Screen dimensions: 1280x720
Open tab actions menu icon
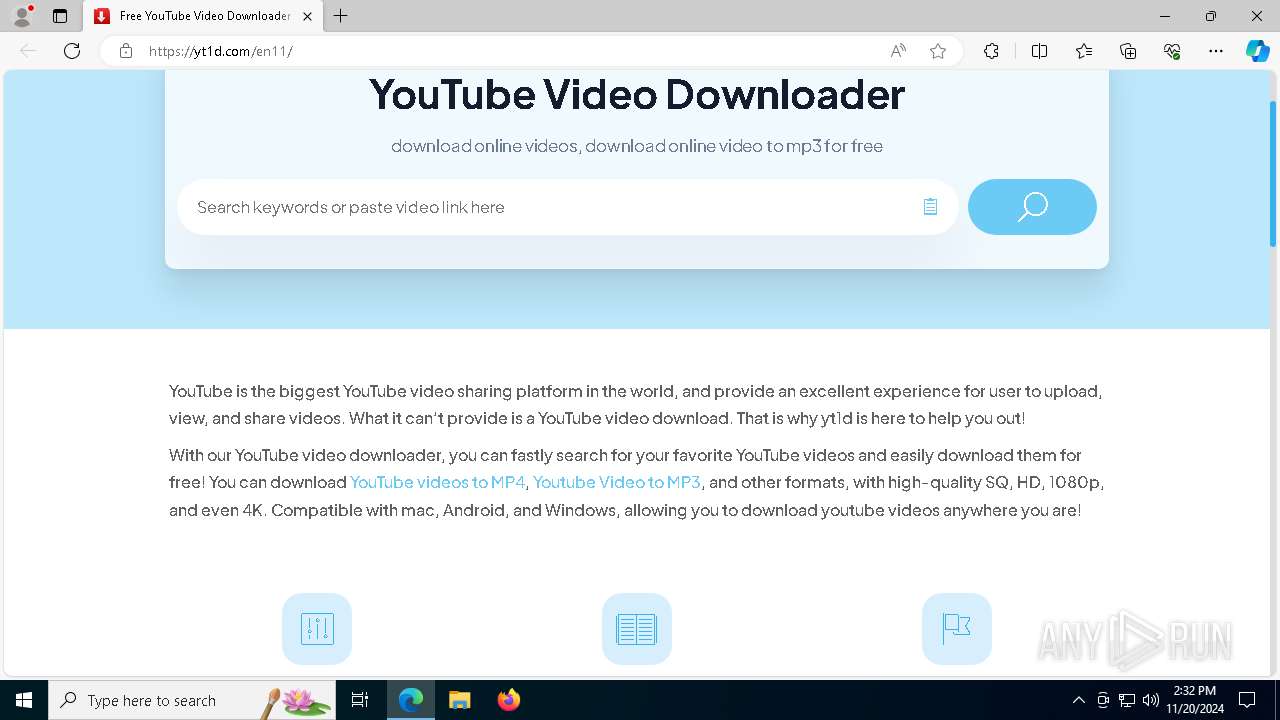tap(60, 16)
